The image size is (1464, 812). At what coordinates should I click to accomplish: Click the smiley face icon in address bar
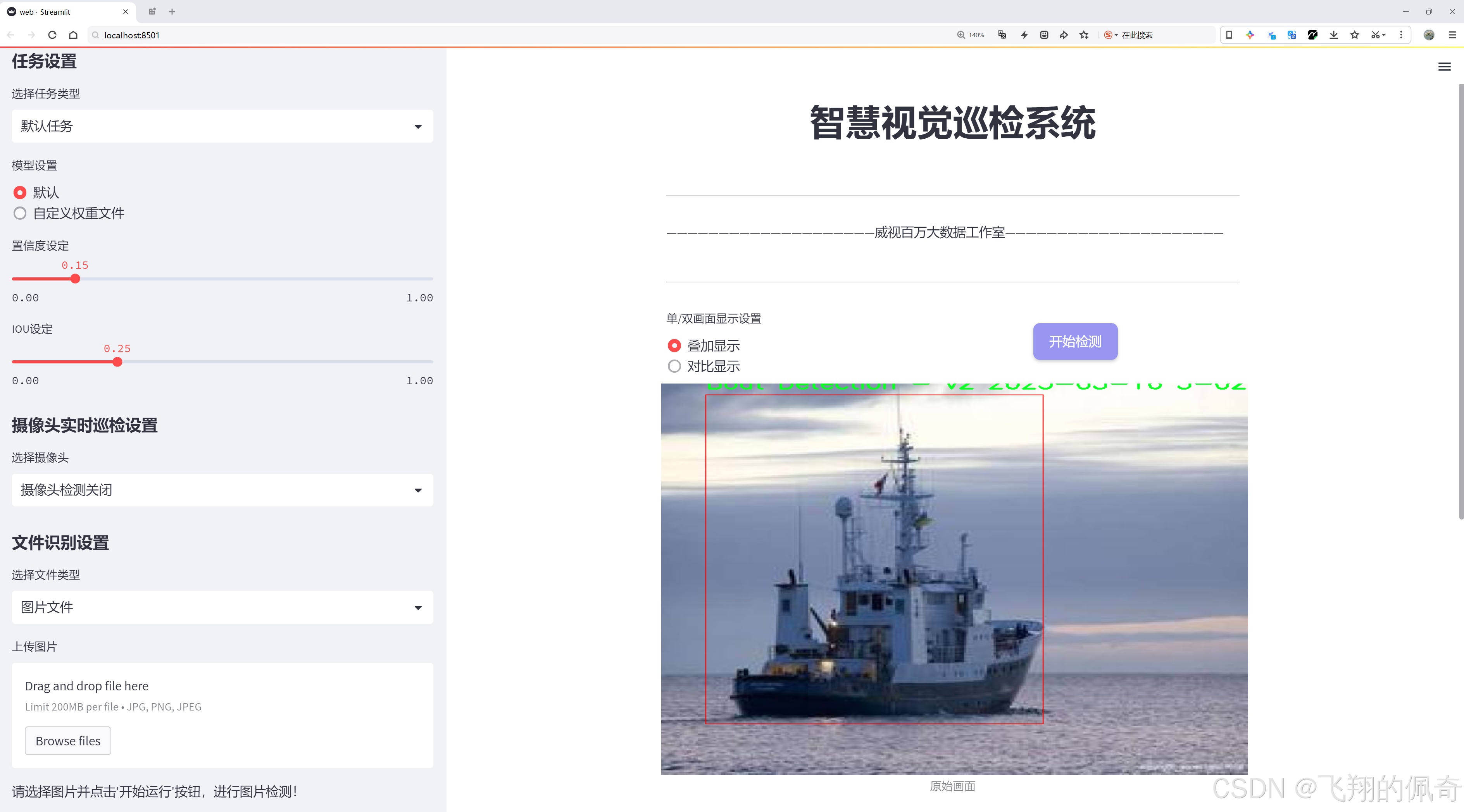coord(1044,35)
